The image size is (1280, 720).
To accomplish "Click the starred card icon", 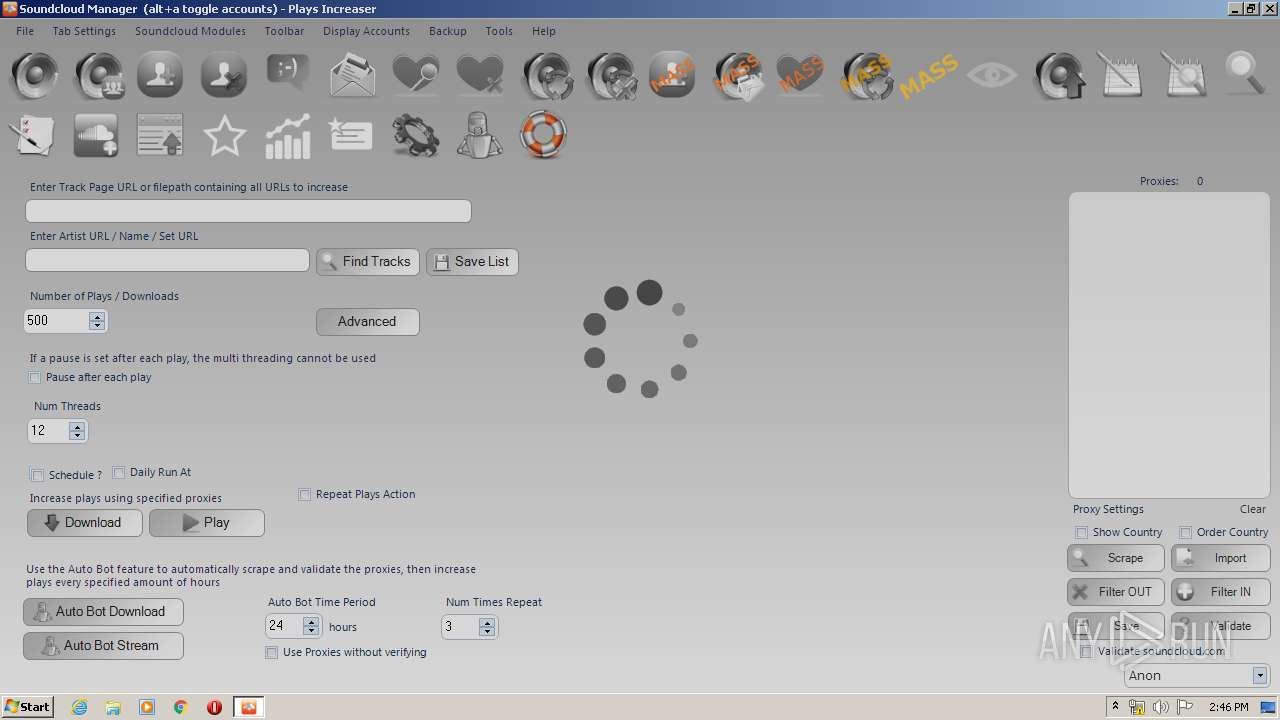I will coord(350,134).
